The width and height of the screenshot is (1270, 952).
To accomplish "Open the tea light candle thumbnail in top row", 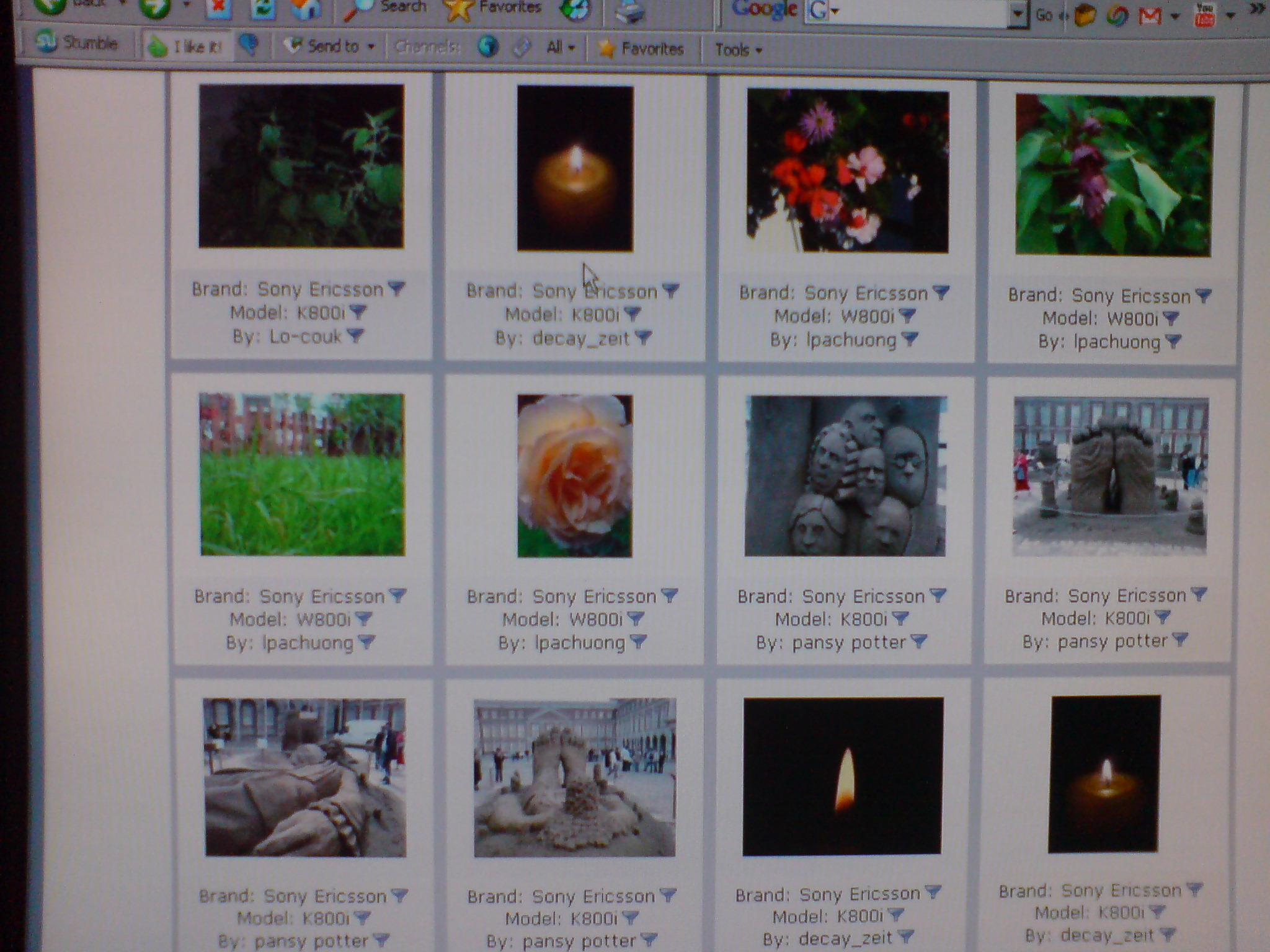I will coord(575,169).
